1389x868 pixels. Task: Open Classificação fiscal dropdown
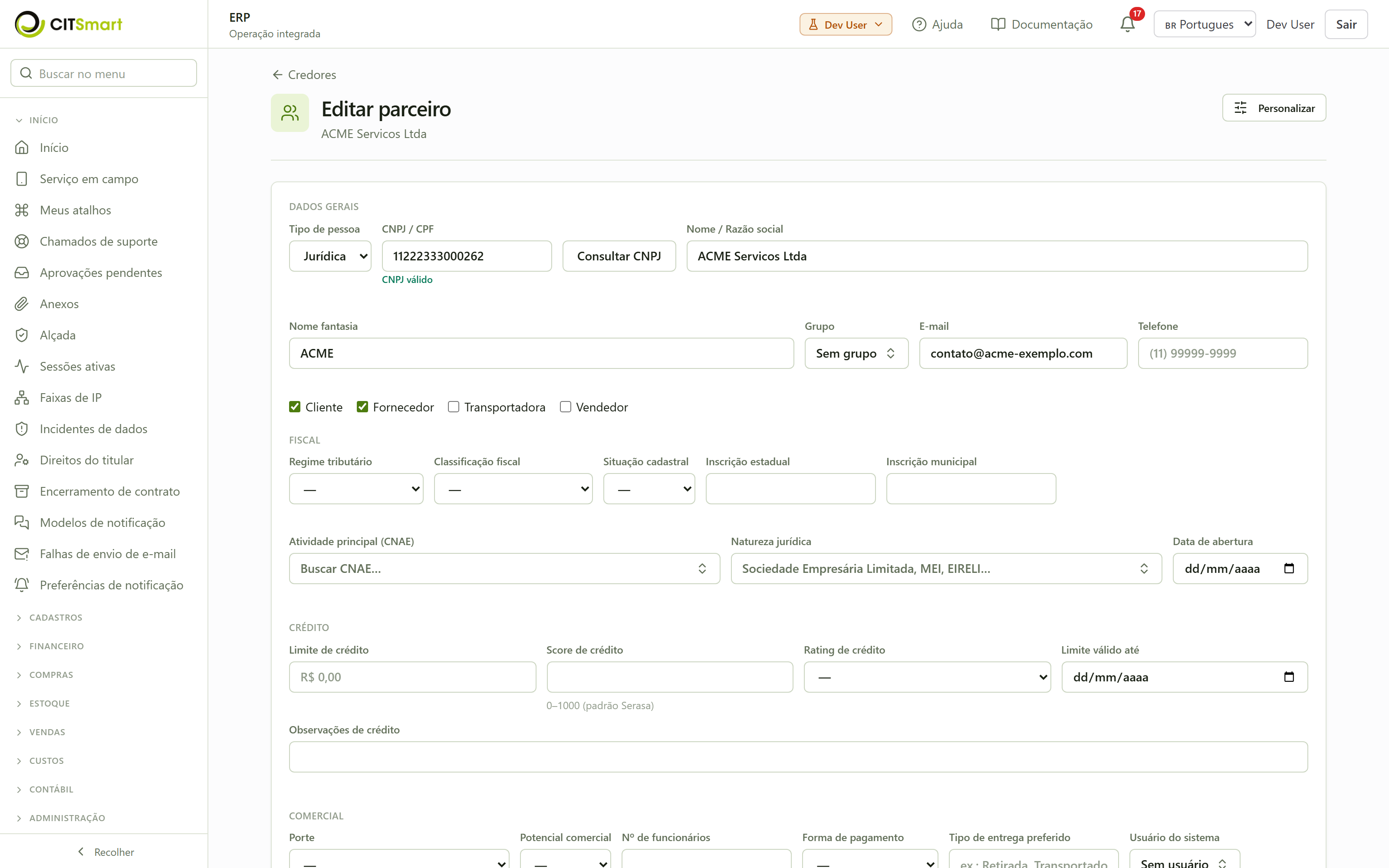[x=513, y=489]
